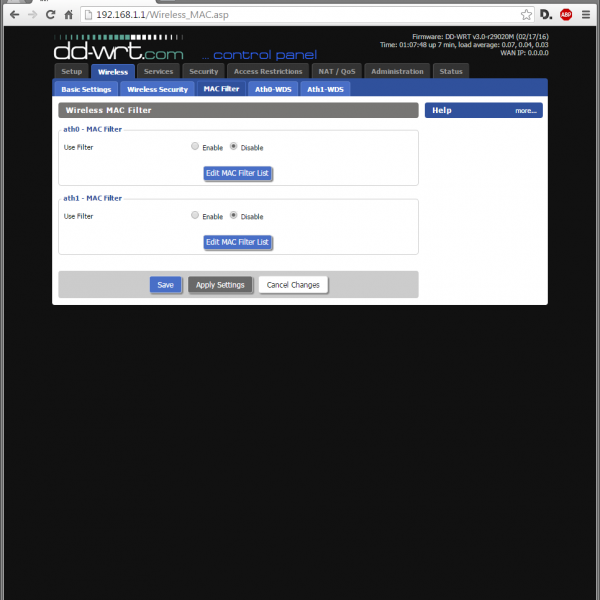Bookmark this page with the star icon
600x600 pixels.
pyautogui.click(x=526, y=15)
